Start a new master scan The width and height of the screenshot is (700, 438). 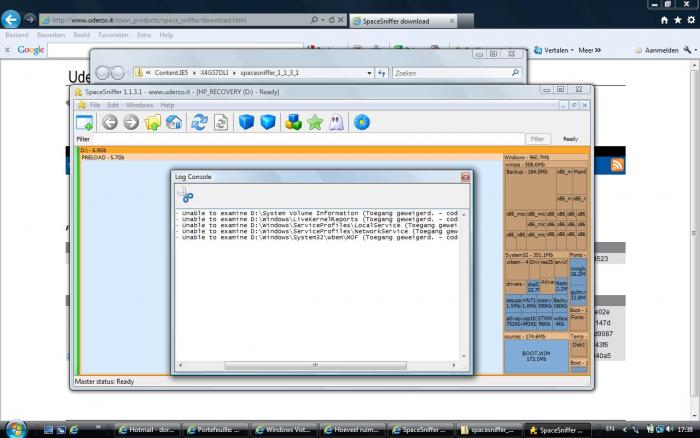199,122
